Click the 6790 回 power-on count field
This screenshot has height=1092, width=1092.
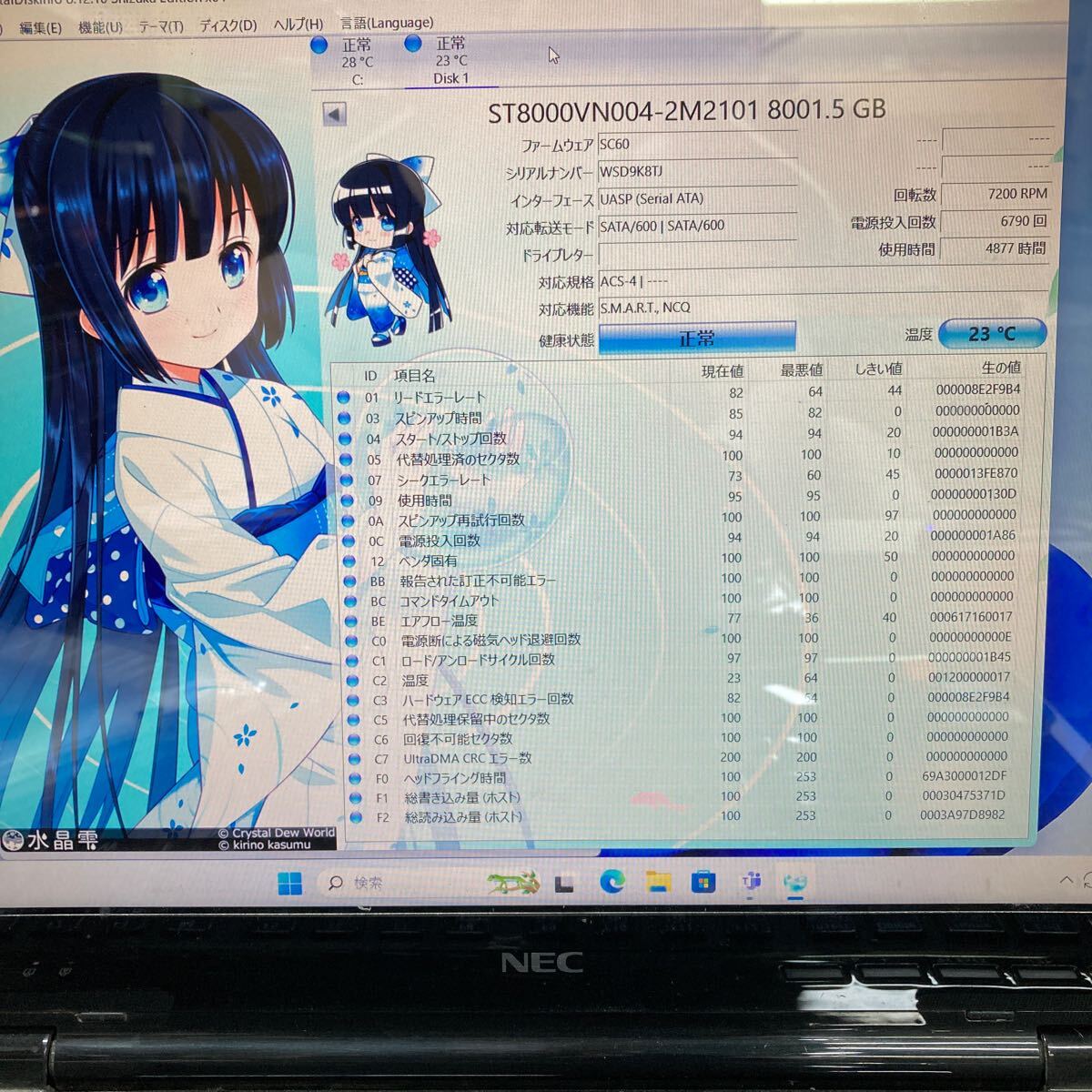click(995, 221)
